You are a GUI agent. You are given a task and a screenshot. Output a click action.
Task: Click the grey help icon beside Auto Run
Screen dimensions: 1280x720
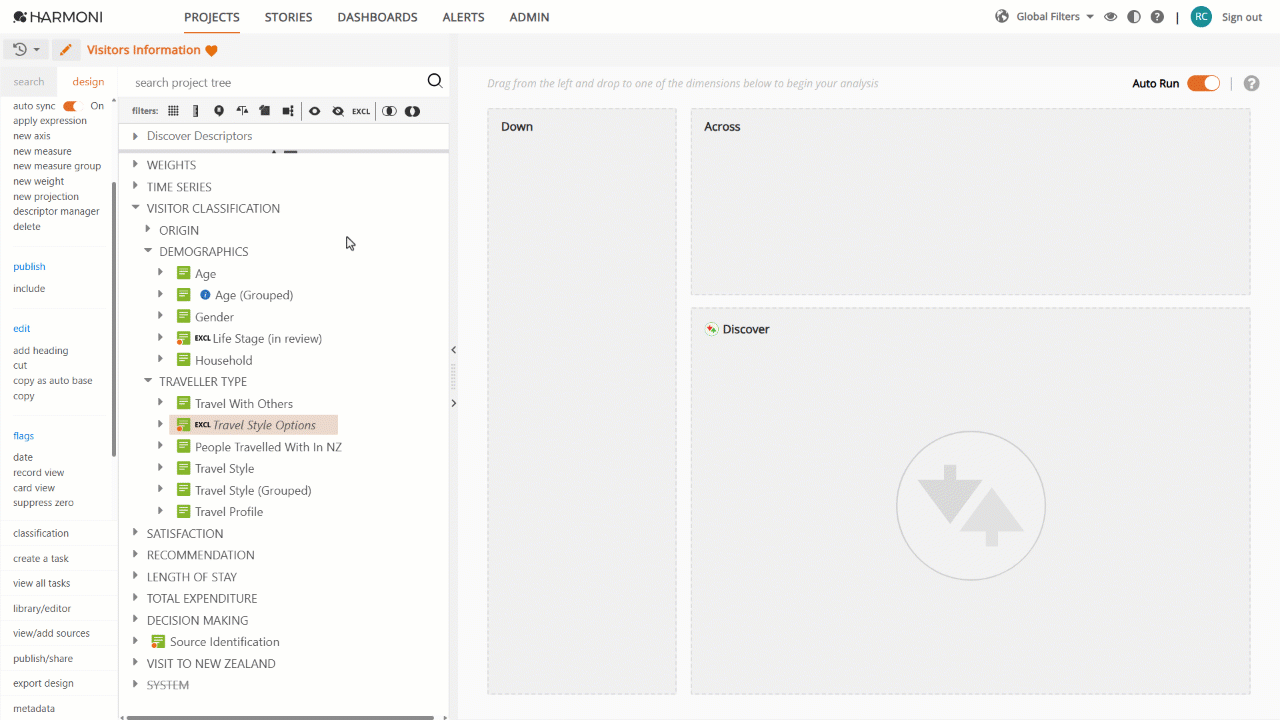pyautogui.click(x=1251, y=83)
